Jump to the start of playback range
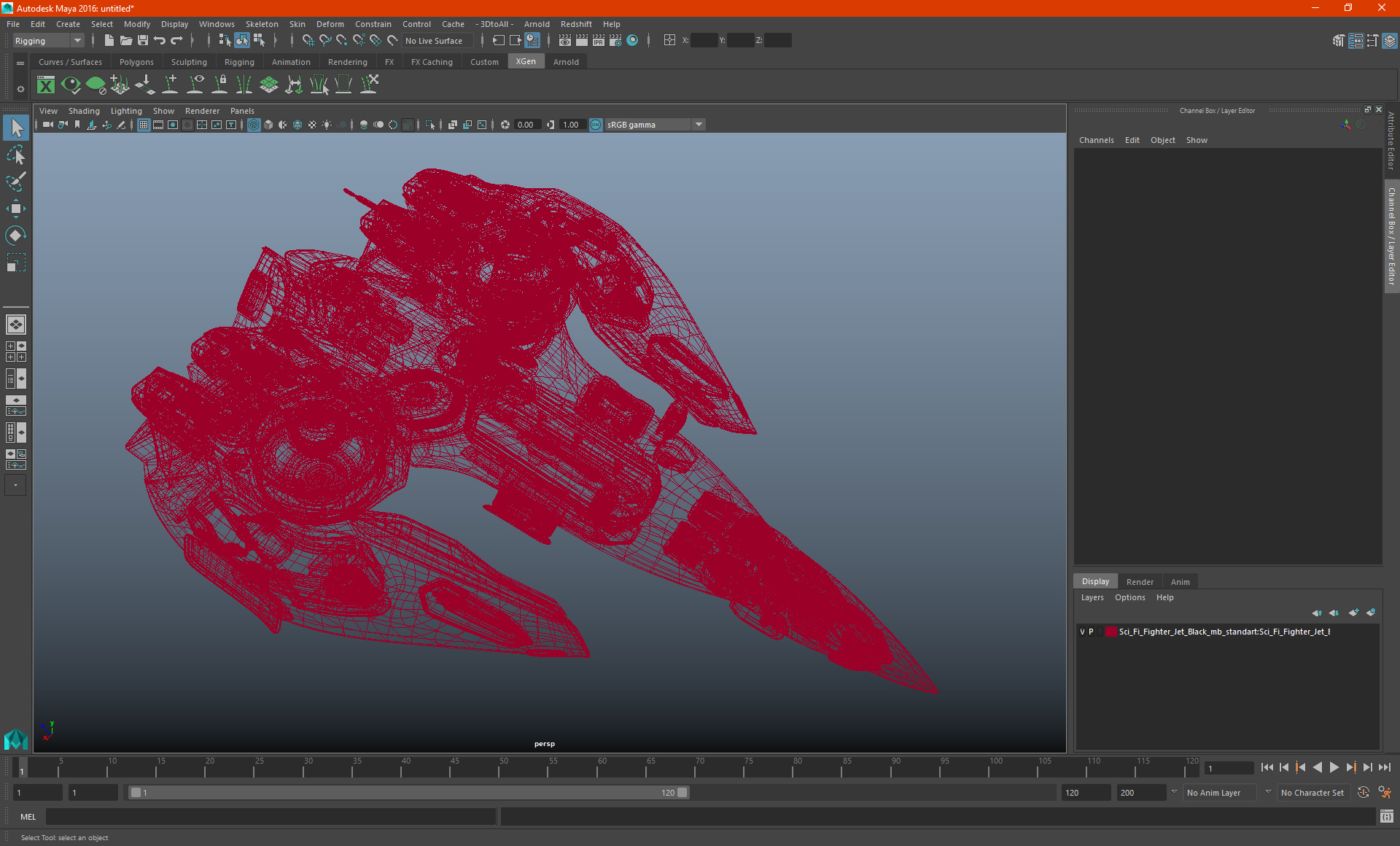The width and height of the screenshot is (1400, 846). tap(1267, 767)
